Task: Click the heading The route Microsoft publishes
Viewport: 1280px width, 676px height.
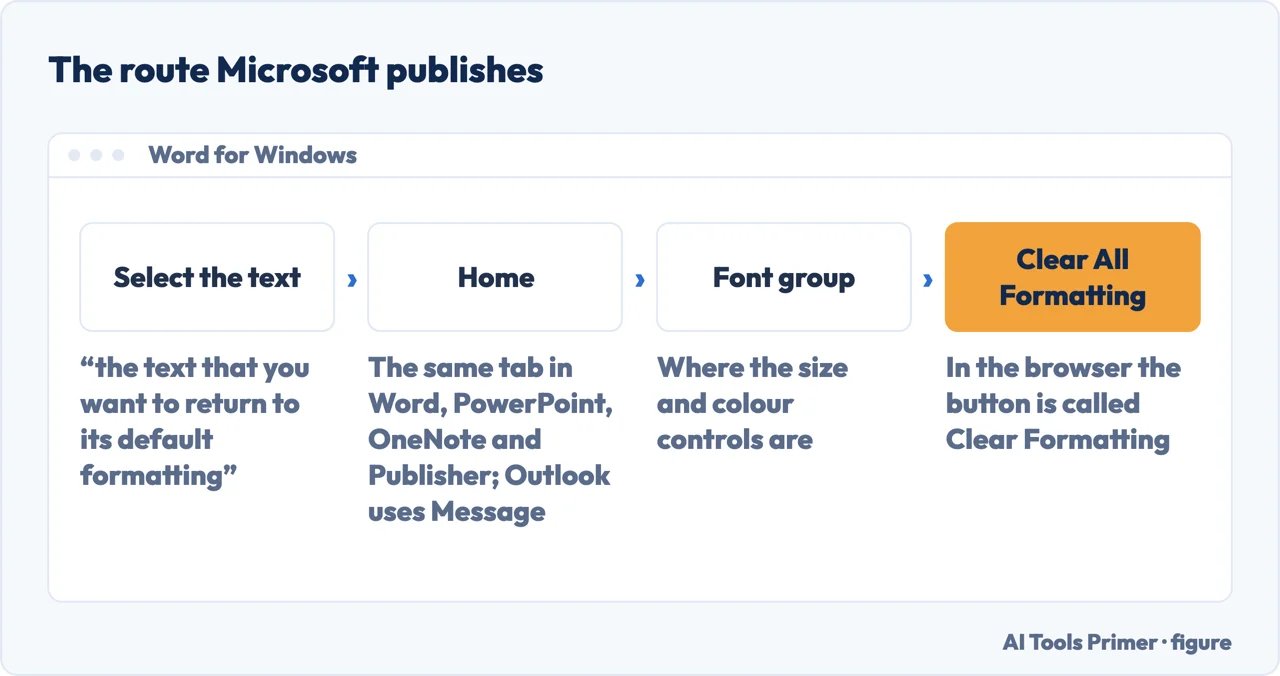Action: pos(296,70)
